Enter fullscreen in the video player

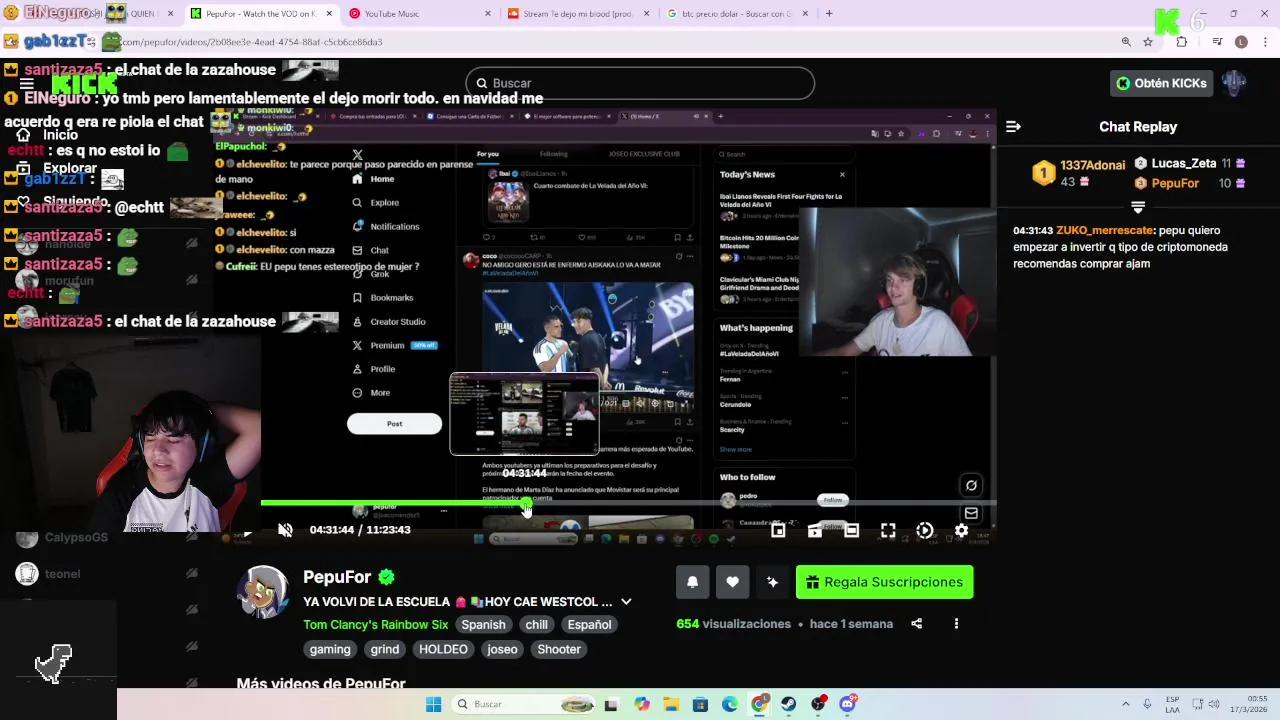click(x=888, y=530)
